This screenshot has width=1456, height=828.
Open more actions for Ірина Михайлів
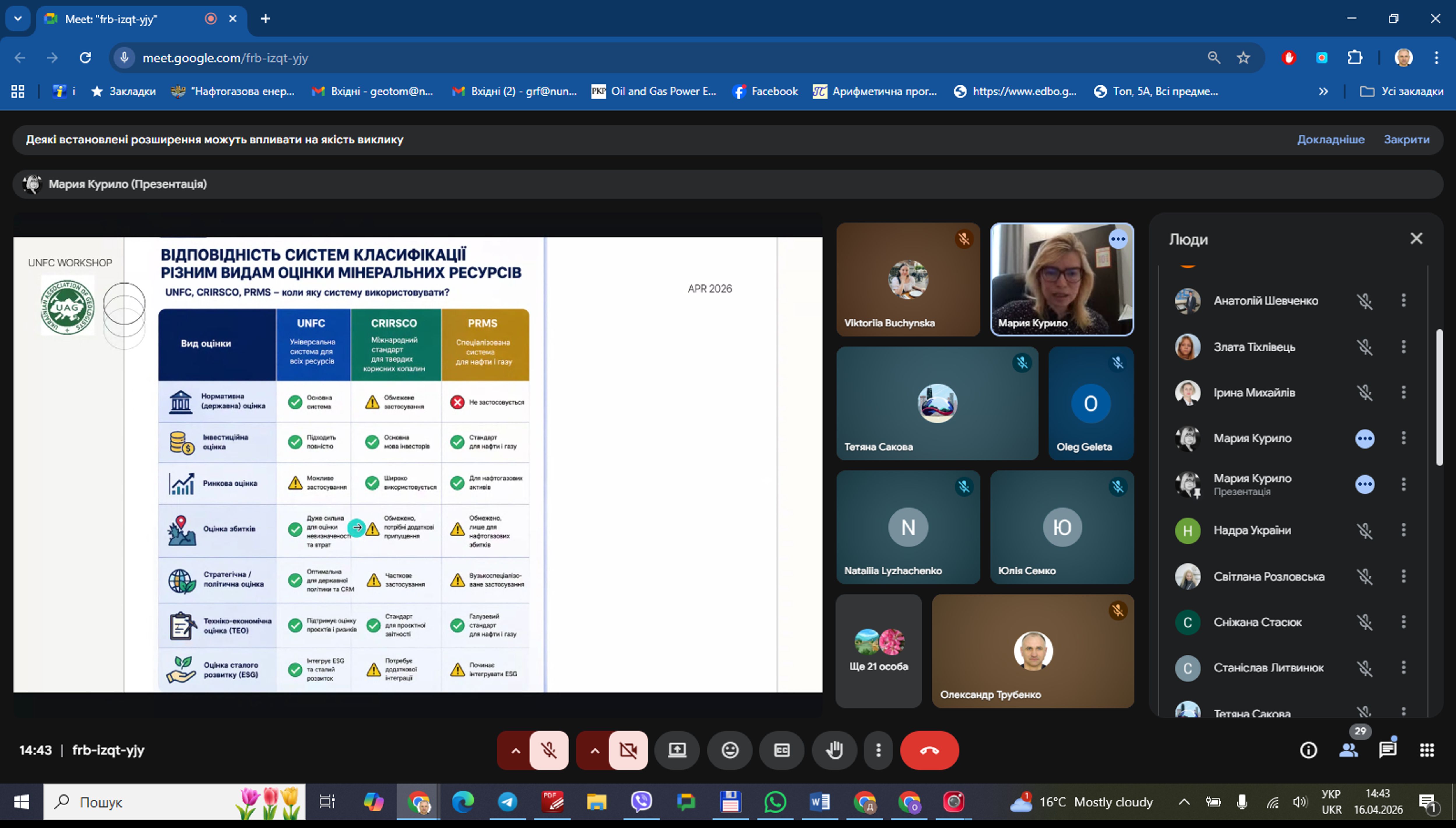[1404, 392]
